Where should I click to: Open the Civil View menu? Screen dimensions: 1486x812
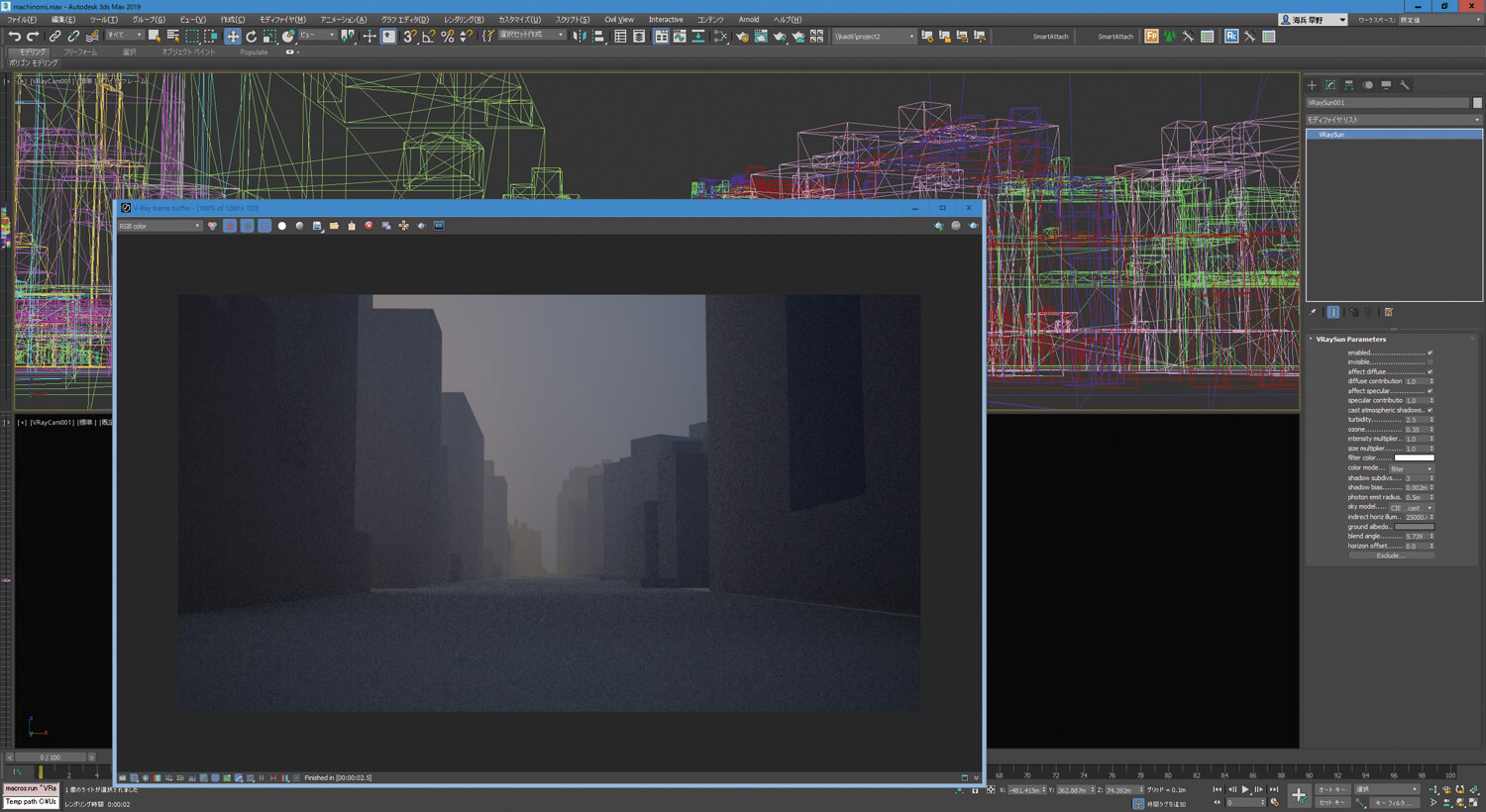619,19
